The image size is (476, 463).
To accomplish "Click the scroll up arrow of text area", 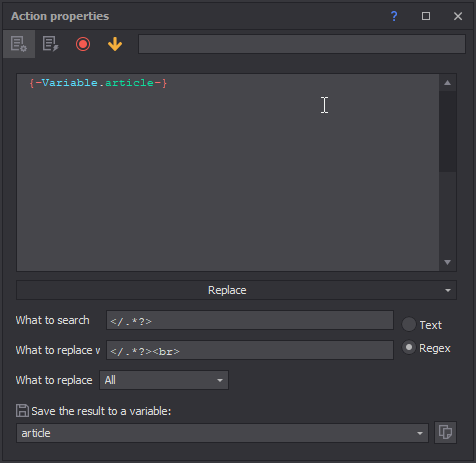I will [447, 83].
